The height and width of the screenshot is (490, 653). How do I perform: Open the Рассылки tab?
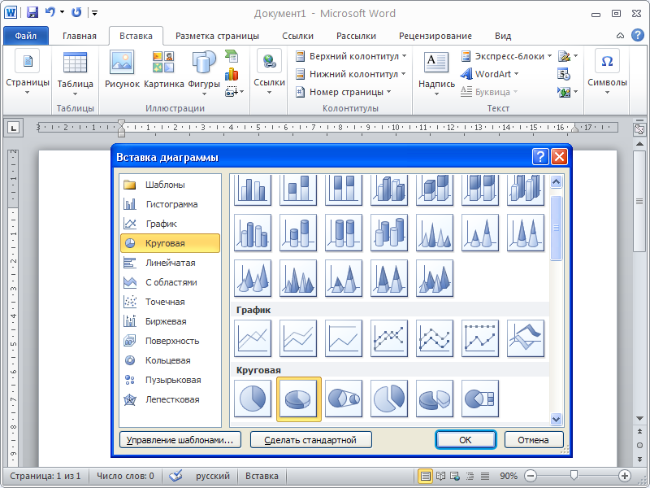[356, 36]
